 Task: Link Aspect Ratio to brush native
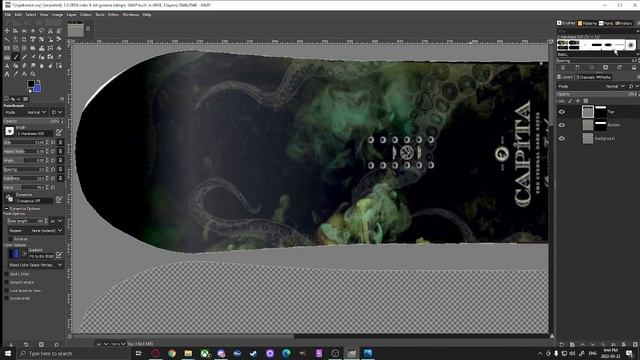coord(60,151)
